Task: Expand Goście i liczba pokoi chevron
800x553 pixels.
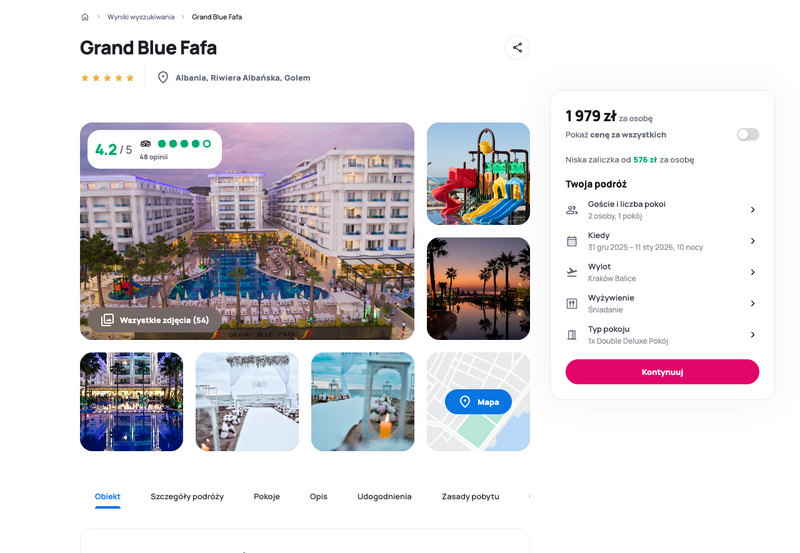Action: (x=753, y=210)
